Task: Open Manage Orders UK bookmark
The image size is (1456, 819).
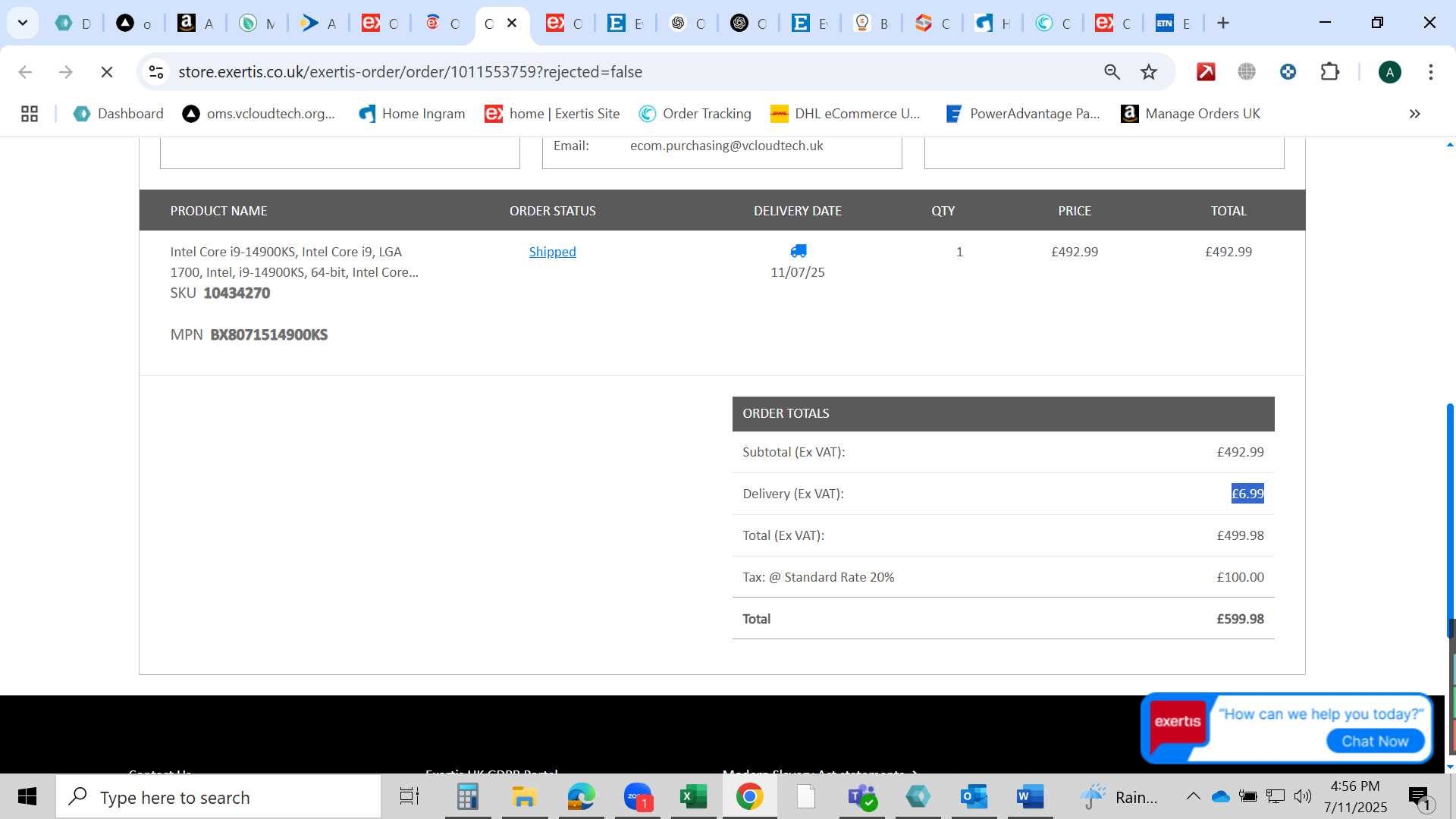Action: click(1191, 114)
